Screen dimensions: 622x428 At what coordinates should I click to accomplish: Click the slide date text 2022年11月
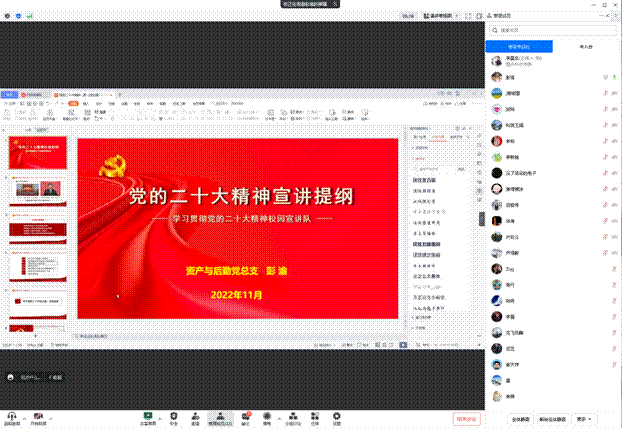tap(236, 295)
